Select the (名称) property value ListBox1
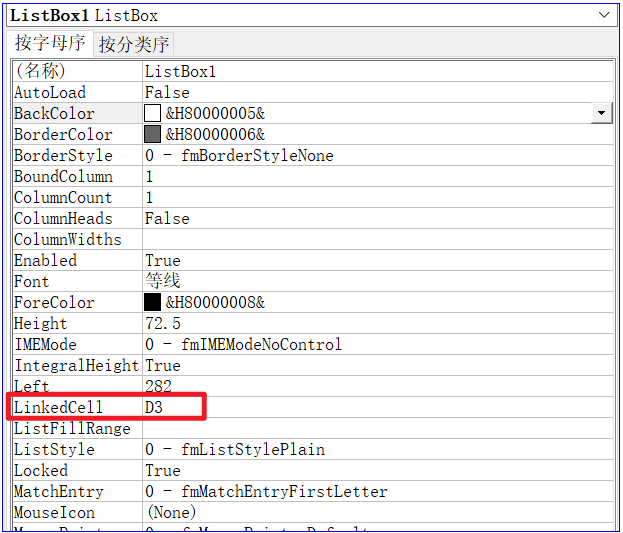Viewport: 623px width, 533px height. point(377,72)
